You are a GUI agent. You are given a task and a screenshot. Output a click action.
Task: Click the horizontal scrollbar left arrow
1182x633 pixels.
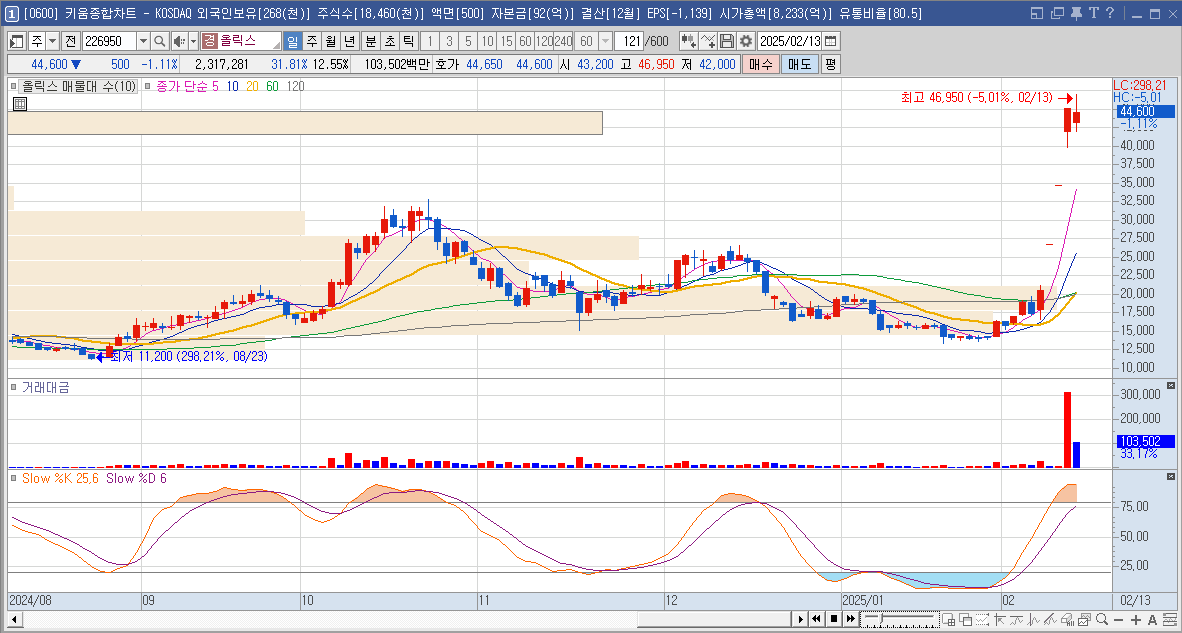pyautogui.click(x=14, y=619)
